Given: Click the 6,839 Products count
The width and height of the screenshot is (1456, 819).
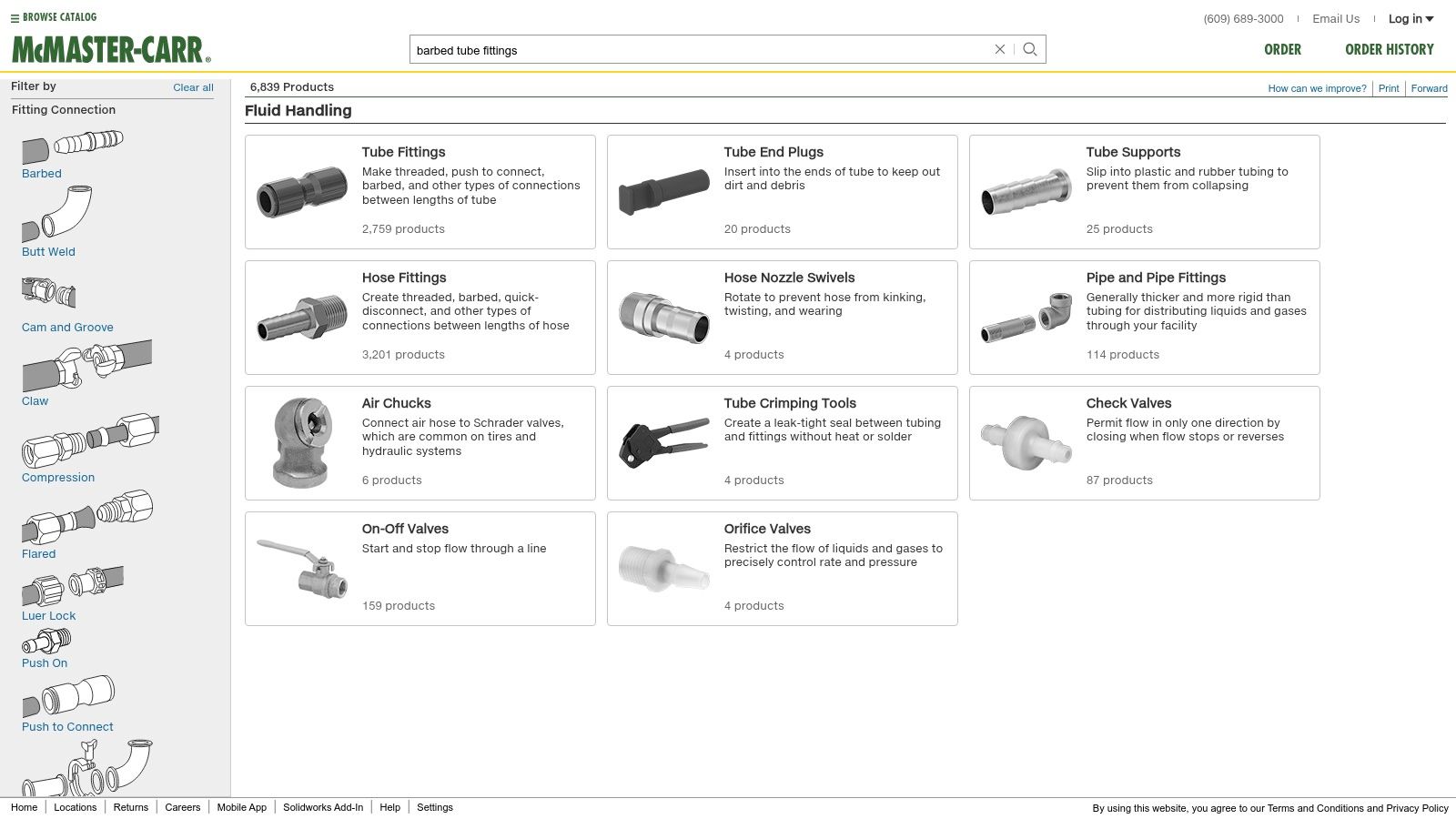Looking at the screenshot, I should [292, 87].
